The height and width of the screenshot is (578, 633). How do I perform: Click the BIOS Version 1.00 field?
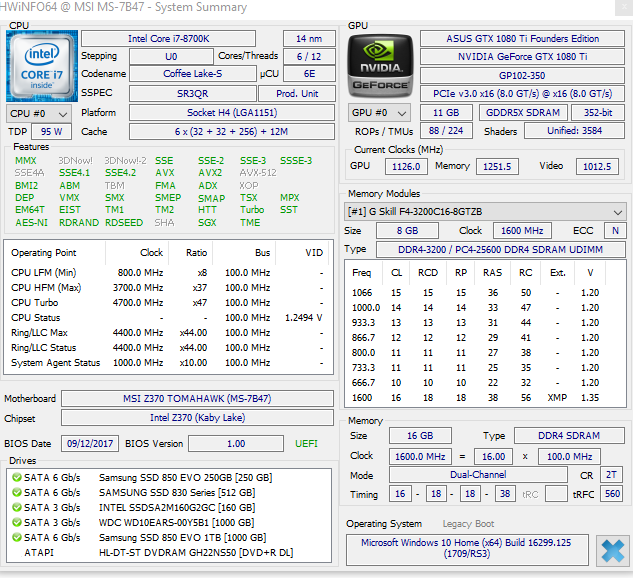click(236, 444)
